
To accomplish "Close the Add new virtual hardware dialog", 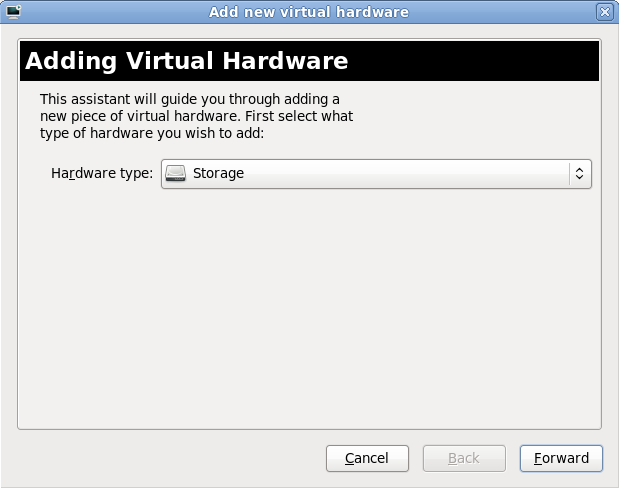I will pos(603,12).
